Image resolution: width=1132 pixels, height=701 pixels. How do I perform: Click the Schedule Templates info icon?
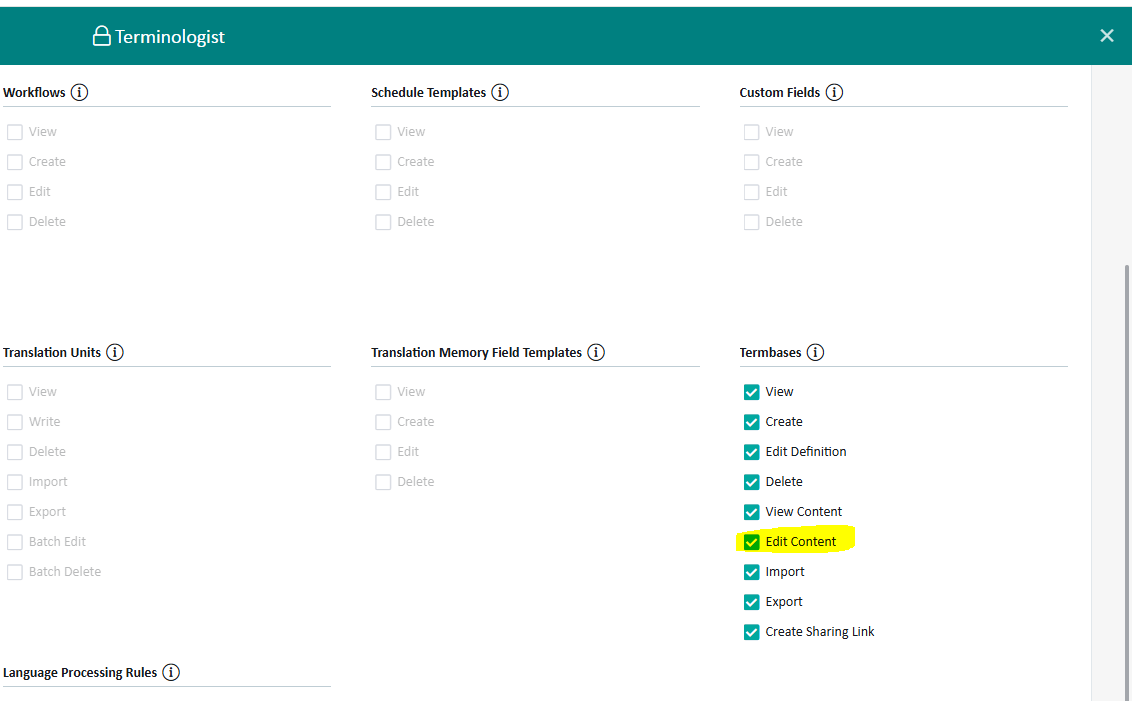[x=500, y=91]
